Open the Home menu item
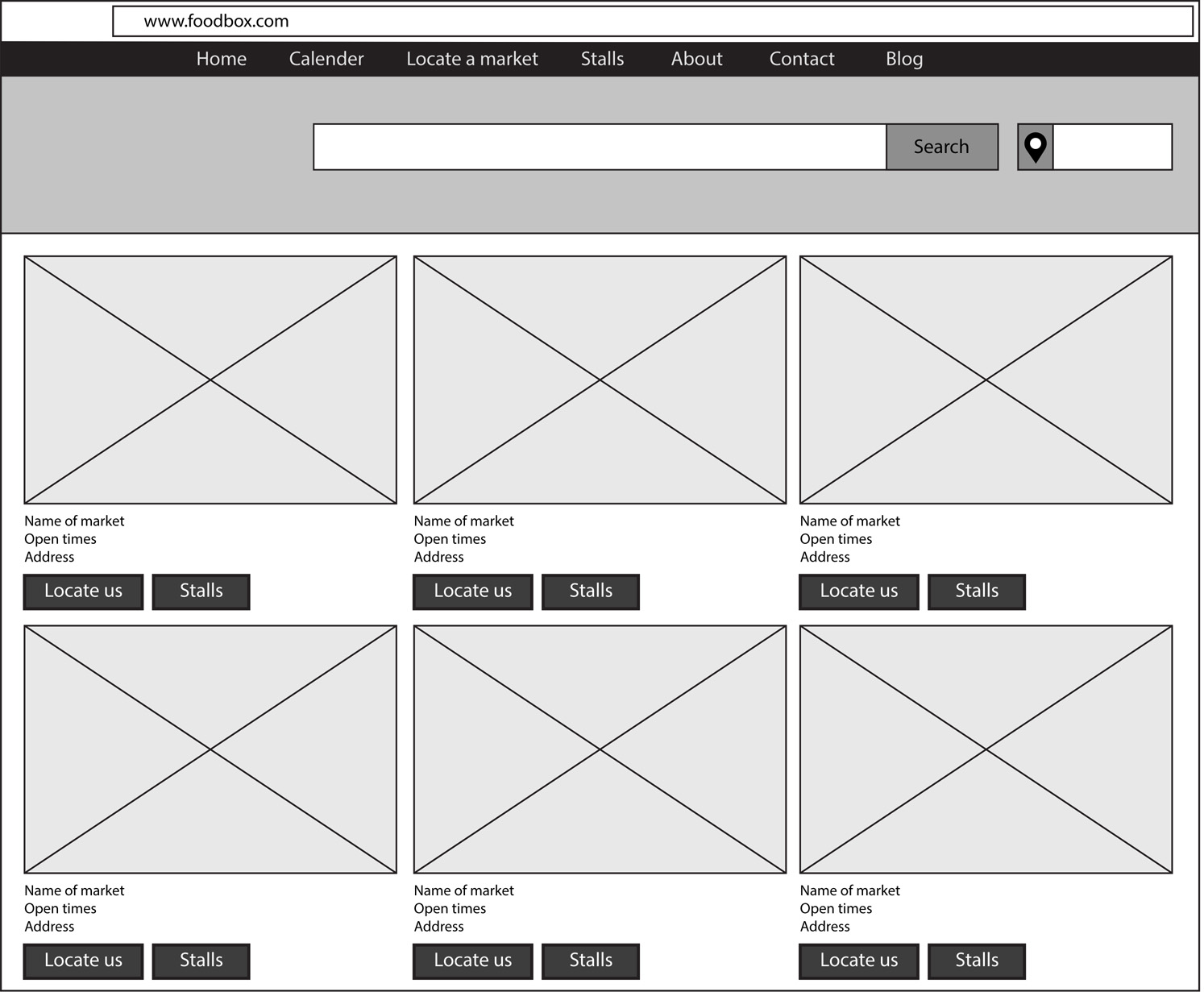This screenshot has height=992, width=1204. coord(222,59)
